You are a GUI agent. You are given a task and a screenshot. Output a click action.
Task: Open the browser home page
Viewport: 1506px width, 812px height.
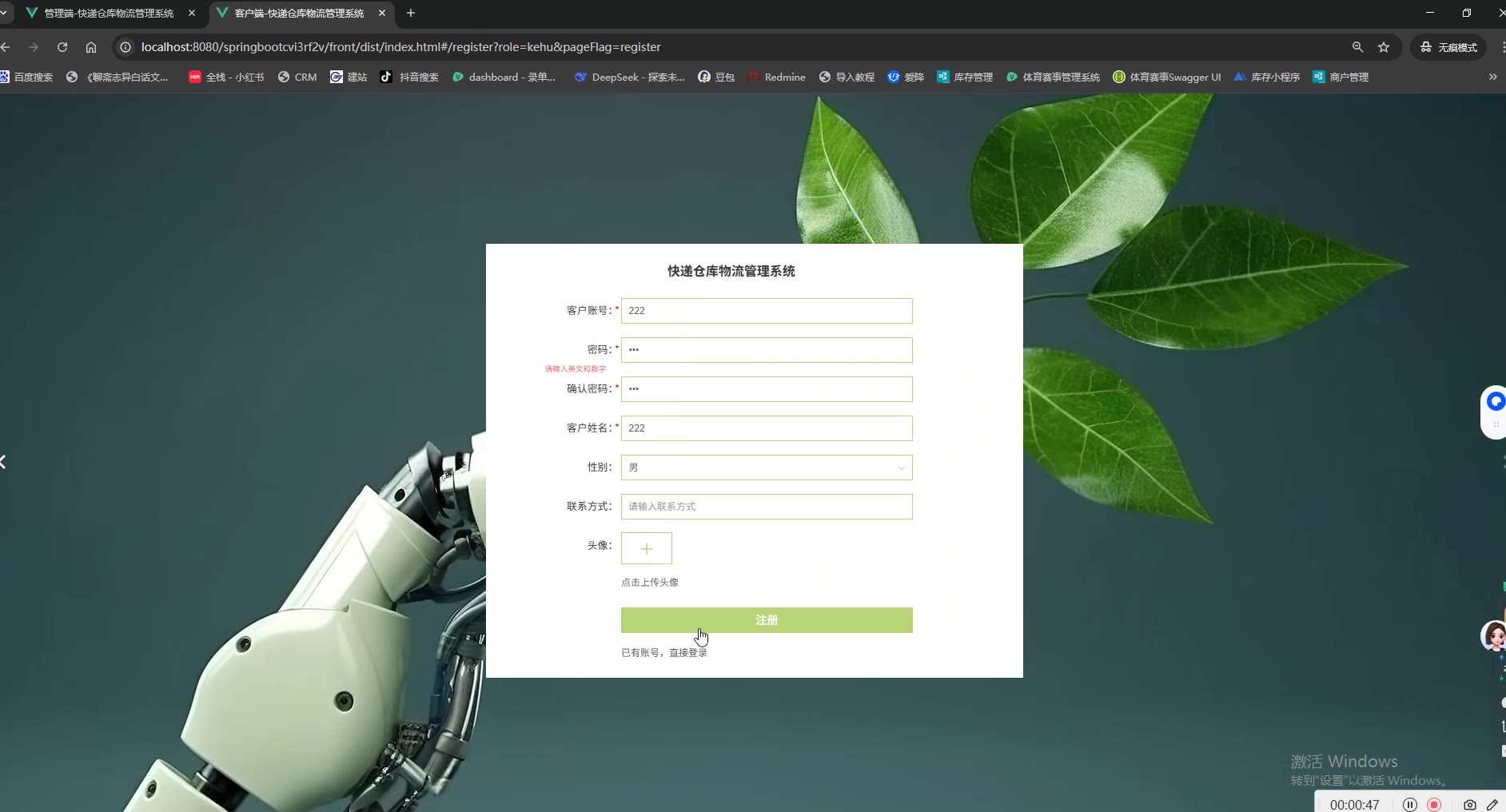pos(91,47)
